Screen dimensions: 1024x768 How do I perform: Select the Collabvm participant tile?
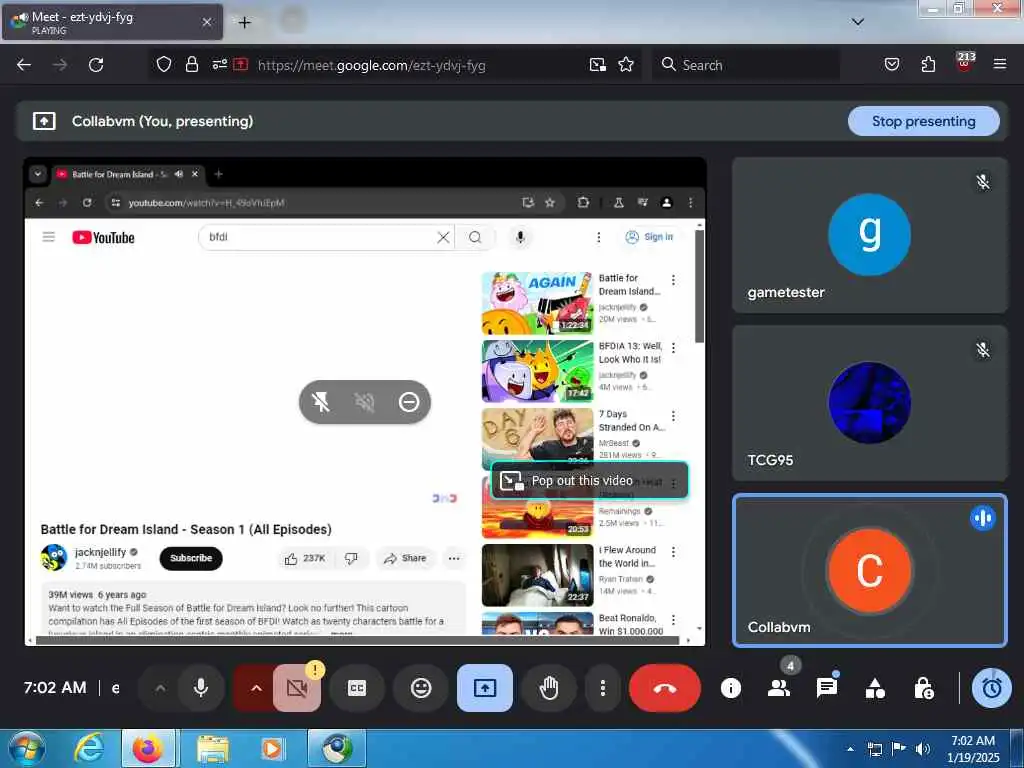869,570
